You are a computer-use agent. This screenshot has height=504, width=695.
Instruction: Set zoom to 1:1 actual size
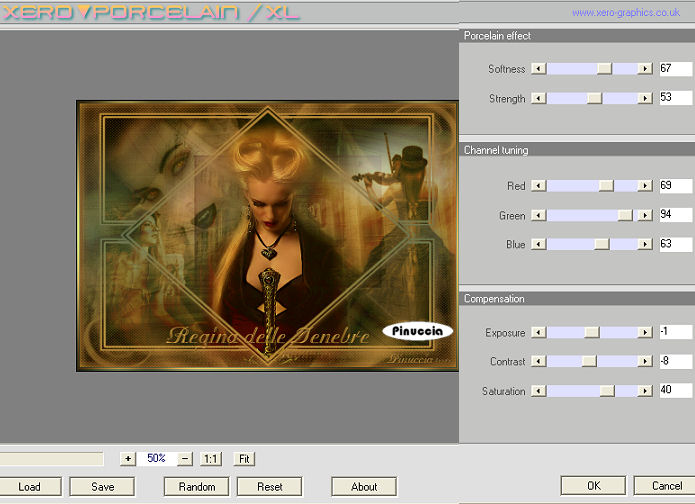tap(211, 459)
